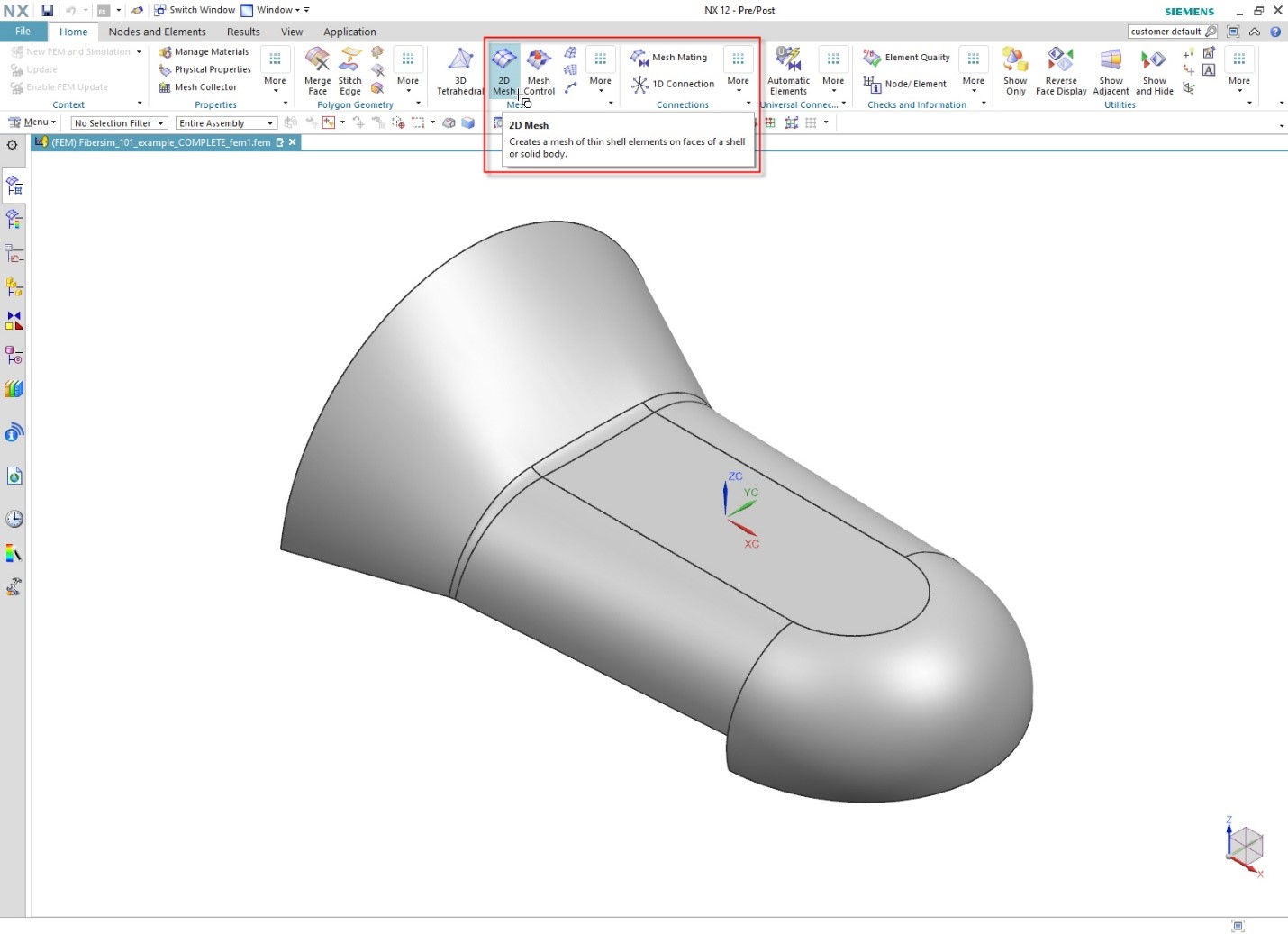
Task: Click the Automatic Elements tool
Action: (788, 70)
